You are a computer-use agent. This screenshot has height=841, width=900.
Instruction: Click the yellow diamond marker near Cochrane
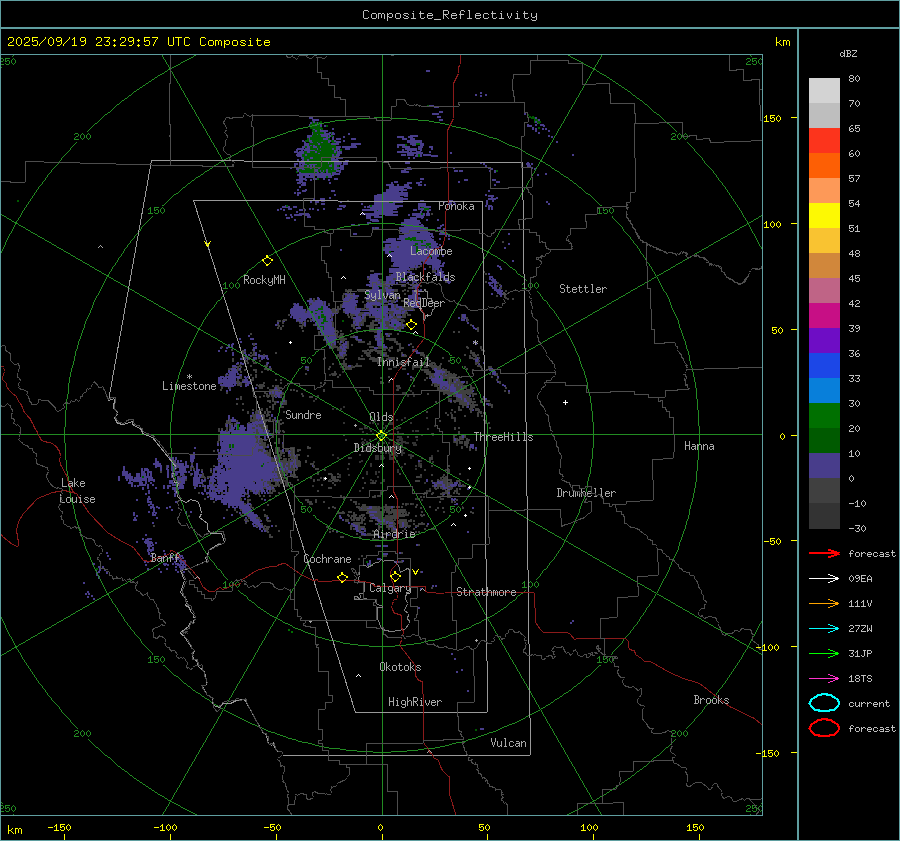click(x=342, y=577)
